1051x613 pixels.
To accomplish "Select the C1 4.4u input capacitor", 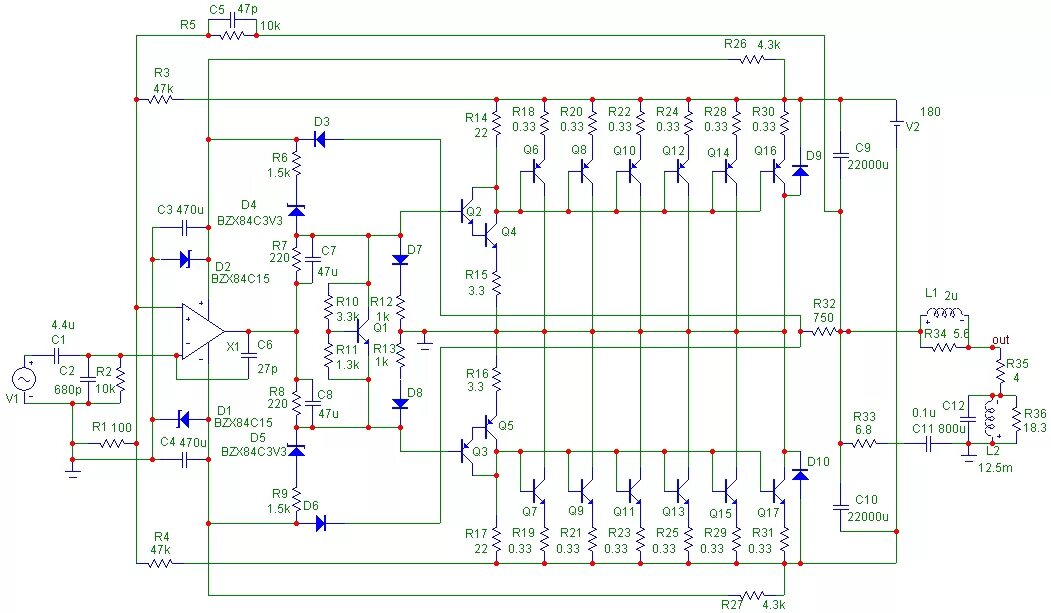I will click(x=57, y=356).
